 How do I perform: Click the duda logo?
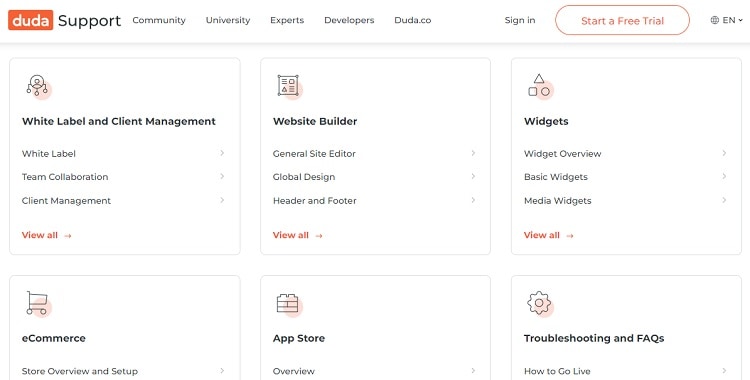click(31, 21)
